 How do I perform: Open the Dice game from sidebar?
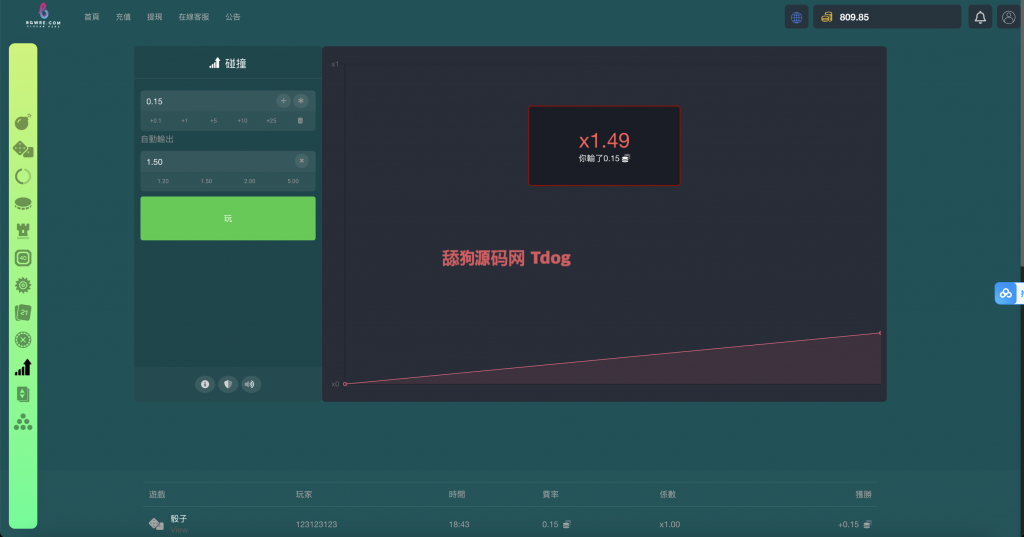tap(23, 149)
